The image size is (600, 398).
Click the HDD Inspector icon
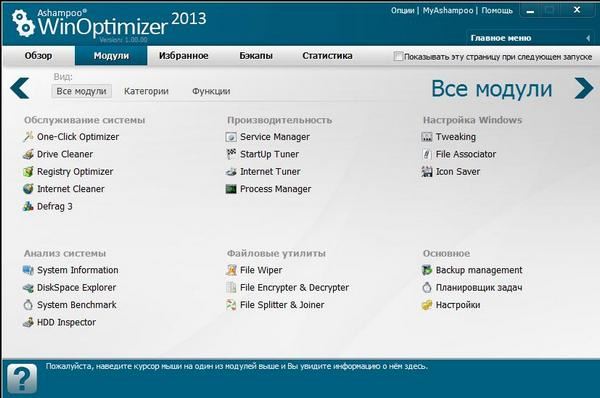[x=28, y=322]
